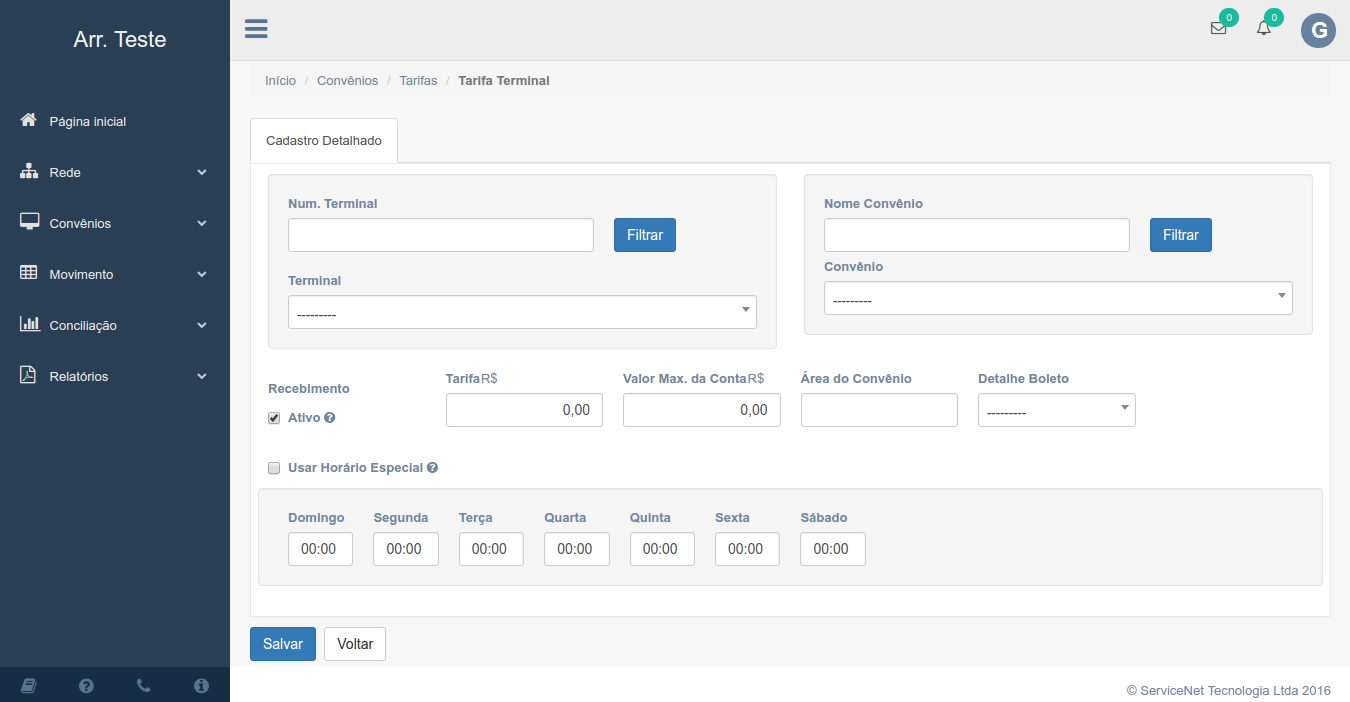Click the Salvar button
Image resolution: width=1350 pixels, height=702 pixels.
click(283, 644)
